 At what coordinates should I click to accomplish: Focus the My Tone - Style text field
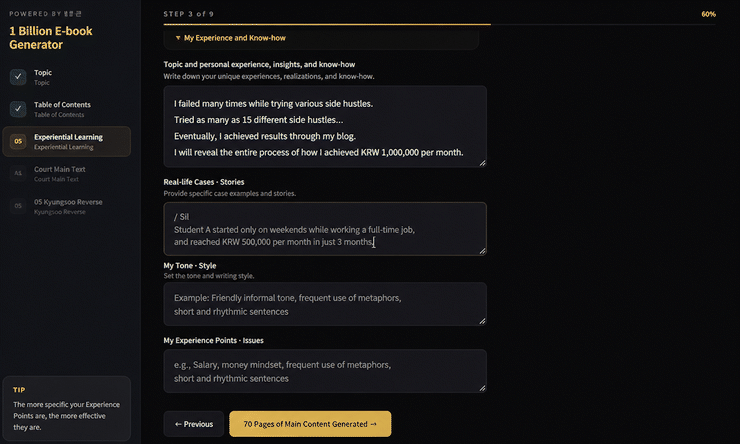[x=325, y=304]
